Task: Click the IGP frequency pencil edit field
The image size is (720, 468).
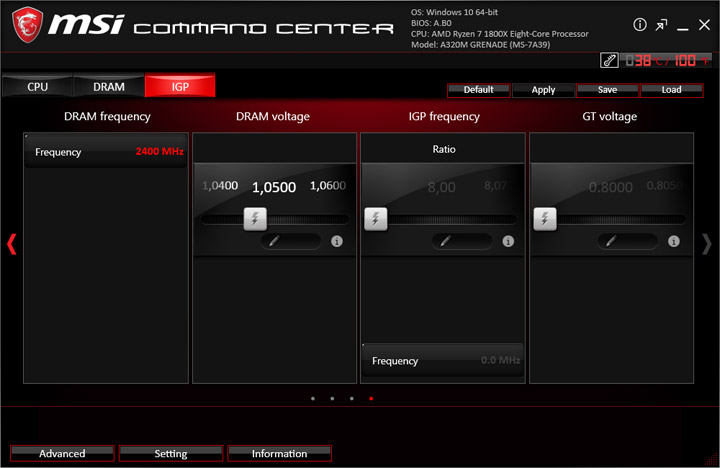Action: click(x=461, y=241)
